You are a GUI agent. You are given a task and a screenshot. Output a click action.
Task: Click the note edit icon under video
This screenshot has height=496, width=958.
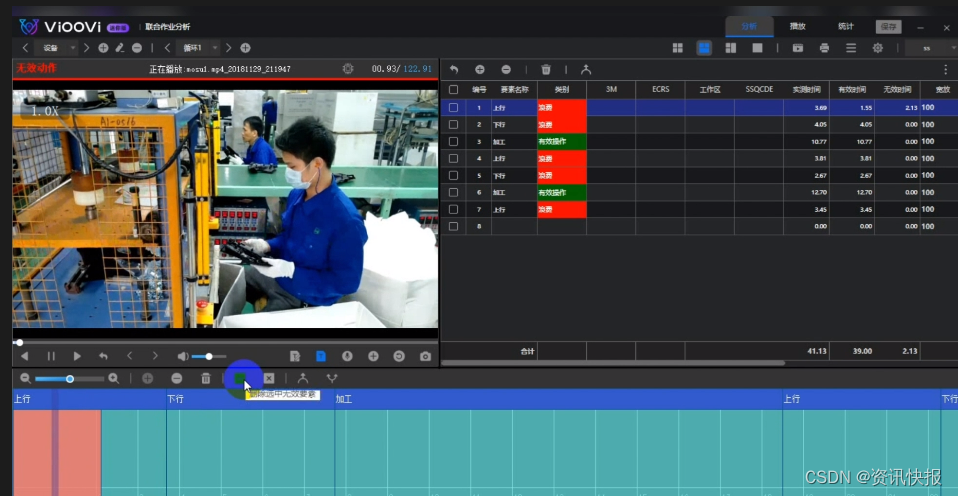(295, 356)
